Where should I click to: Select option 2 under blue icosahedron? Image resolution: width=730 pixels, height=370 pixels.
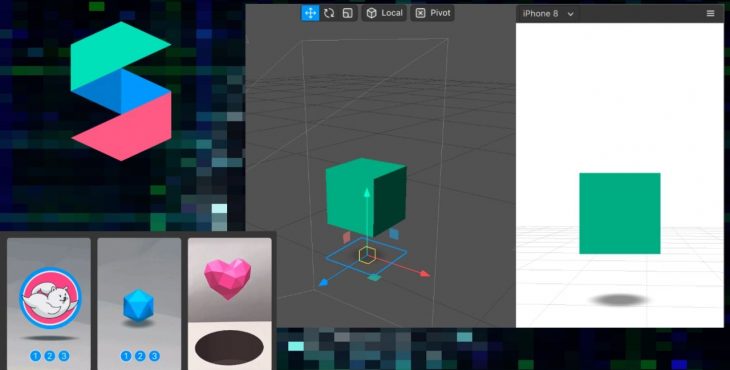click(140, 356)
